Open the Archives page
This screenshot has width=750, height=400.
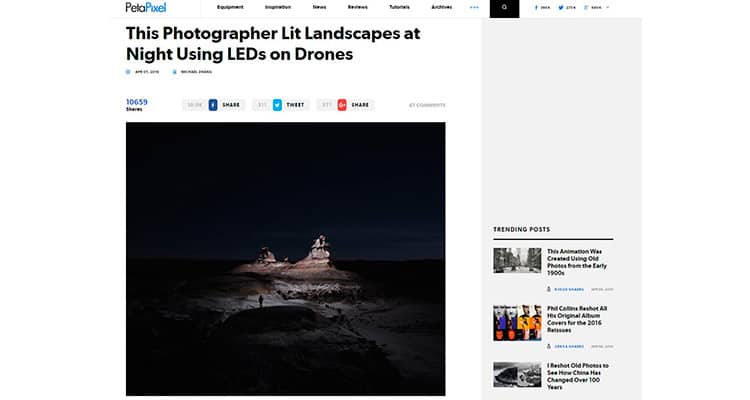(x=441, y=7)
